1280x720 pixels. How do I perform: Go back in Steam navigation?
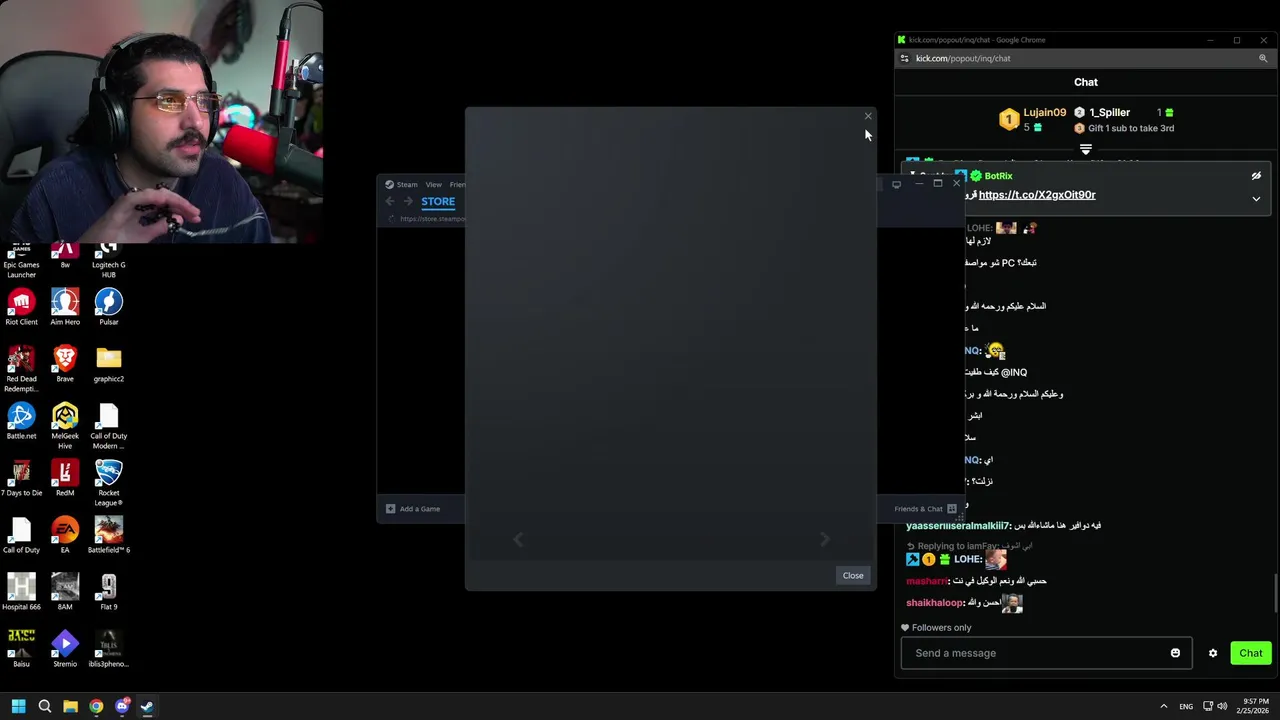tap(390, 201)
